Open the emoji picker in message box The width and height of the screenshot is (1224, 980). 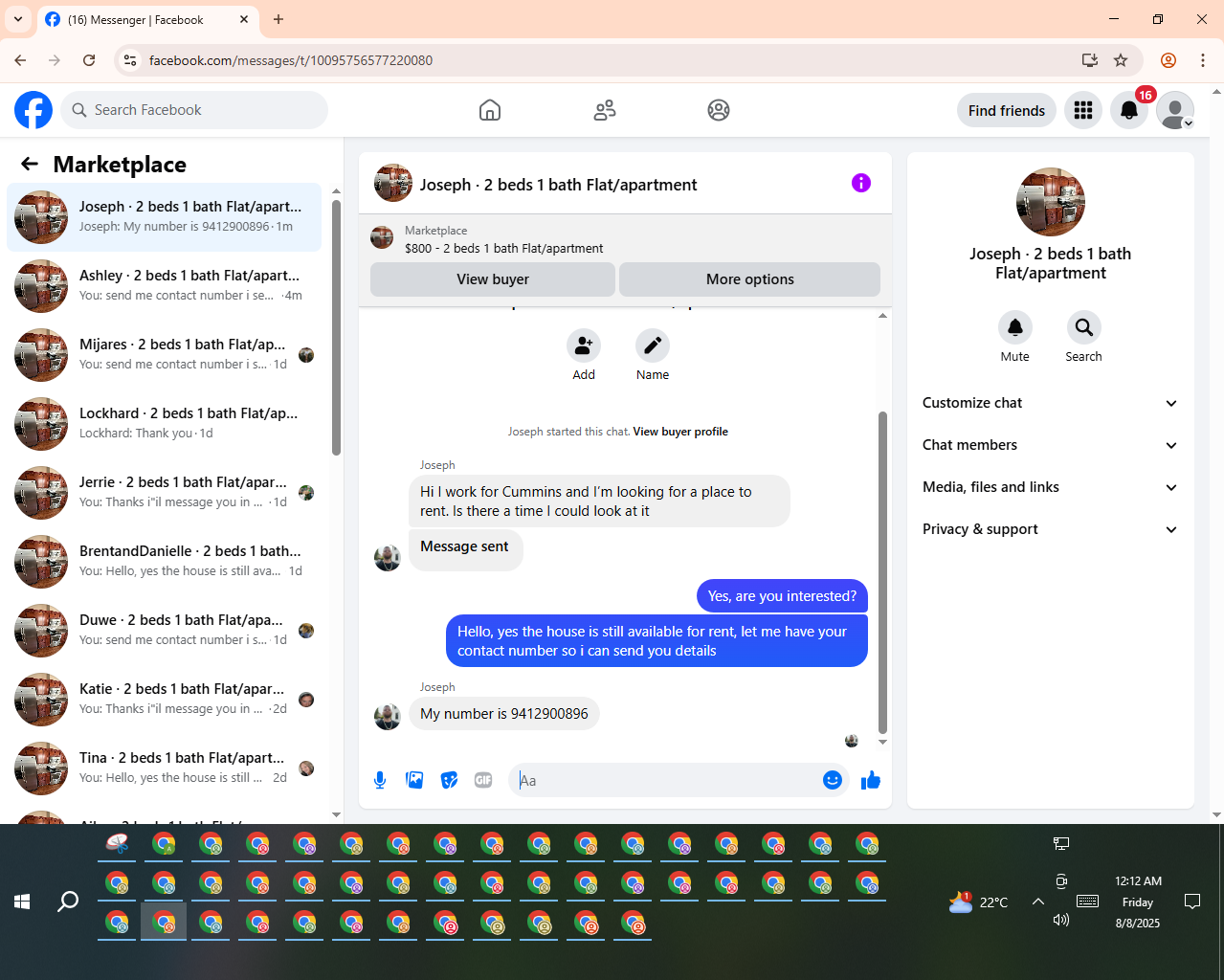[833, 780]
